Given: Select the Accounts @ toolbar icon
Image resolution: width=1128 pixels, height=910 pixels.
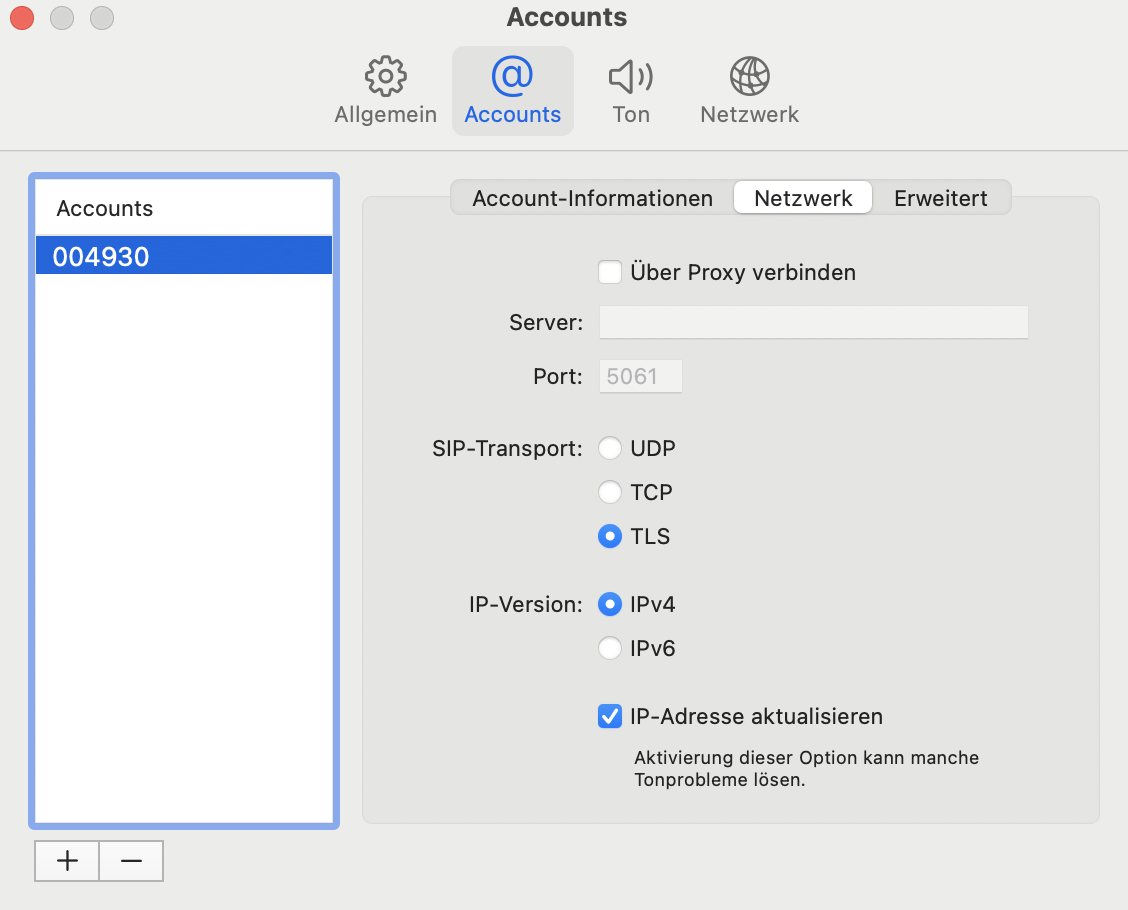Looking at the screenshot, I should pyautogui.click(x=512, y=91).
